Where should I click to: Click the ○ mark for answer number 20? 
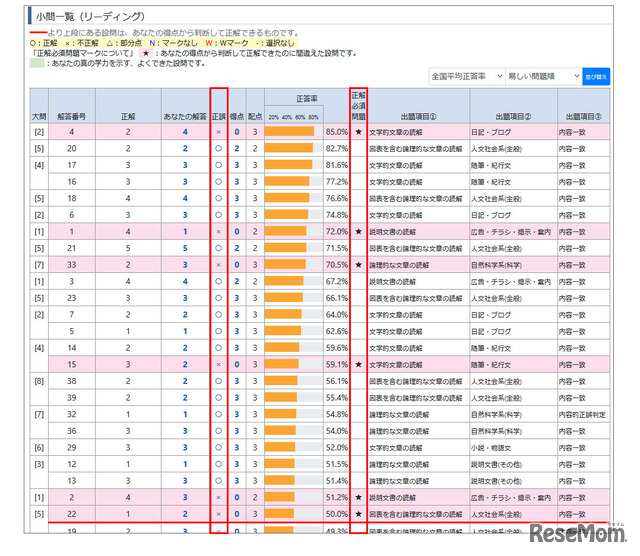(x=218, y=148)
